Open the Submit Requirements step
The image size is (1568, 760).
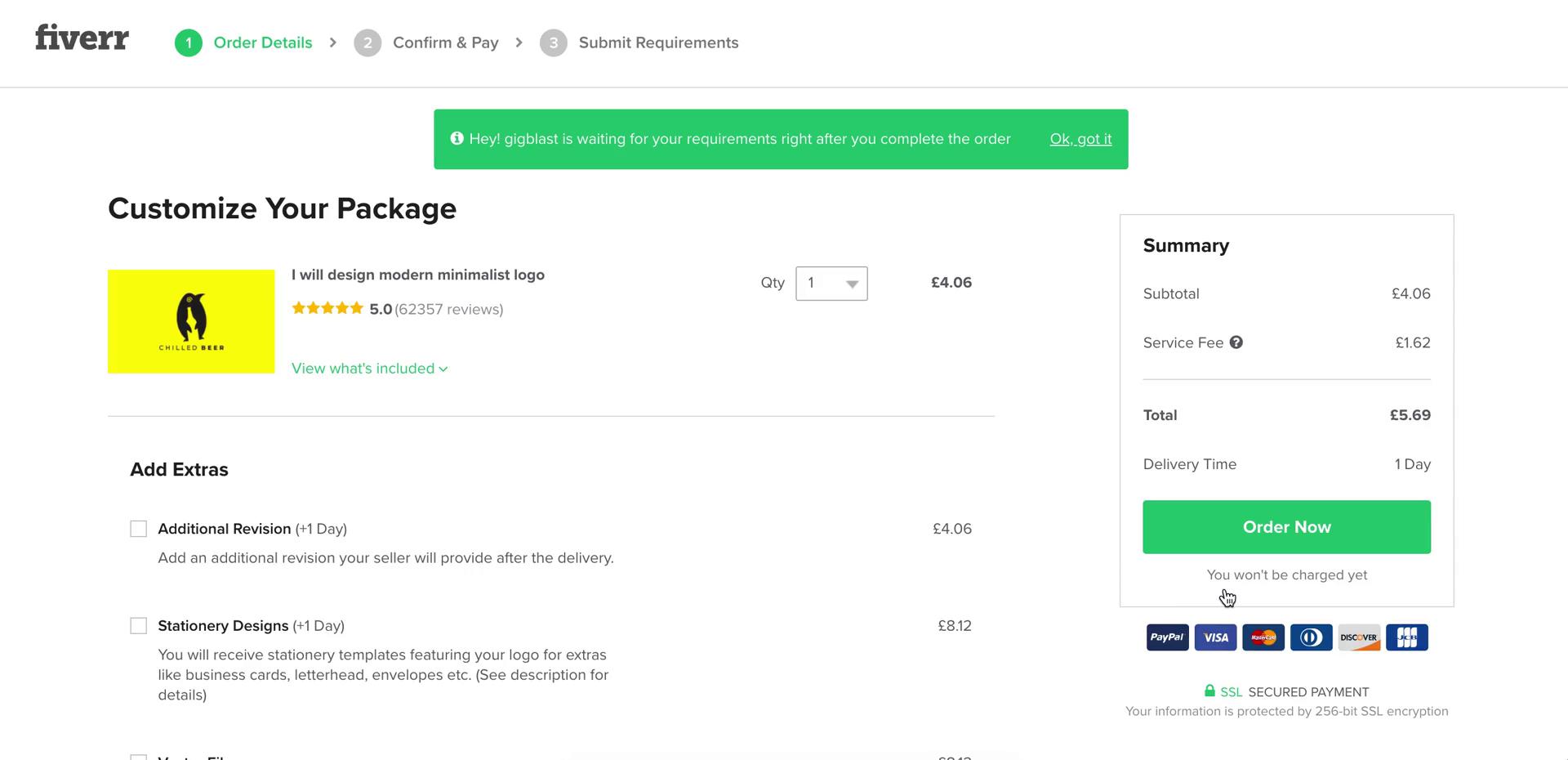pos(658,42)
